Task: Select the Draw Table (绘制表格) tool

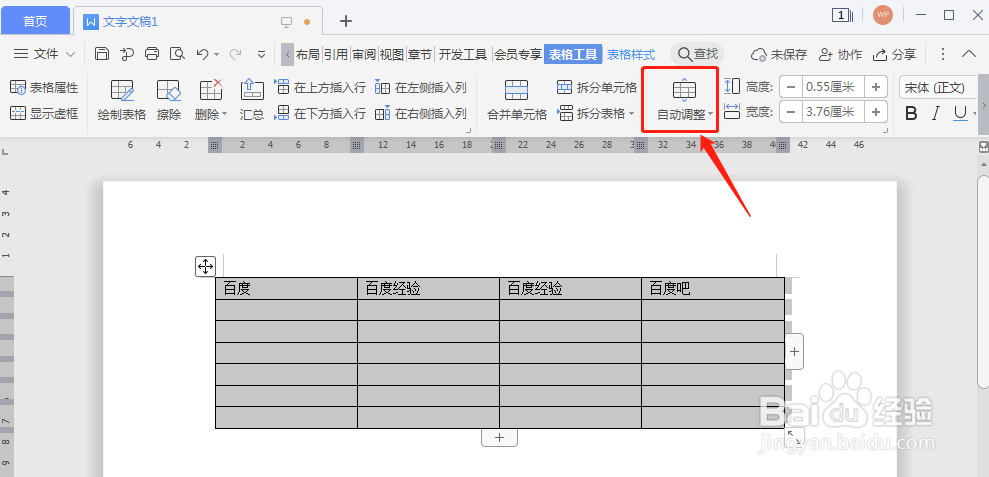Action: (x=122, y=100)
